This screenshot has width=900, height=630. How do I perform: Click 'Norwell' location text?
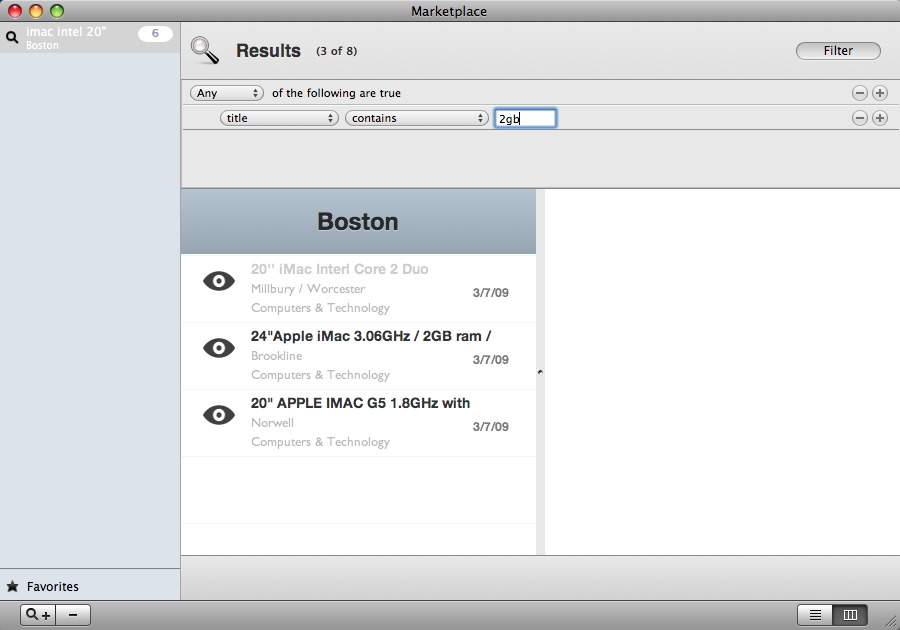(x=272, y=423)
